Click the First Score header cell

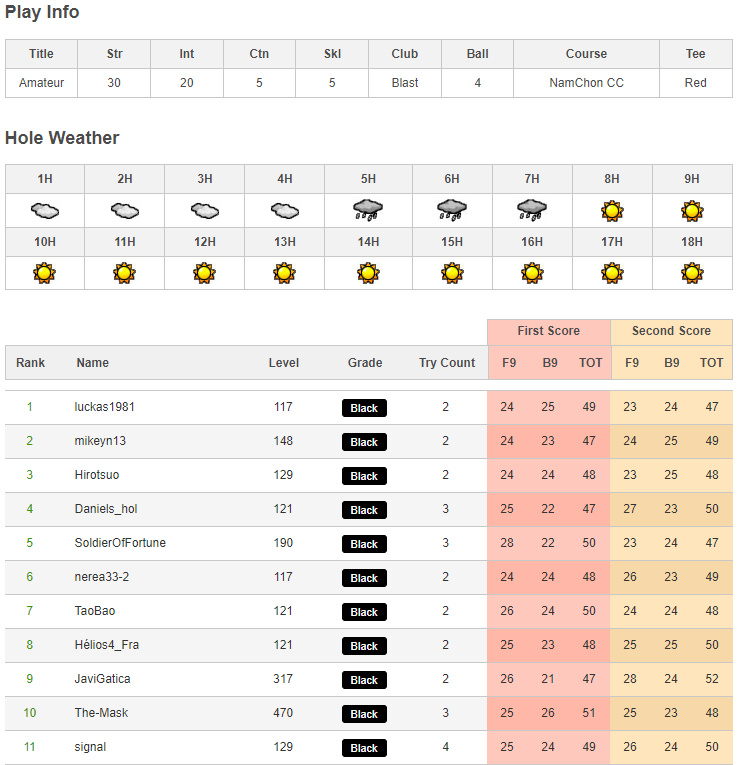pos(548,331)
